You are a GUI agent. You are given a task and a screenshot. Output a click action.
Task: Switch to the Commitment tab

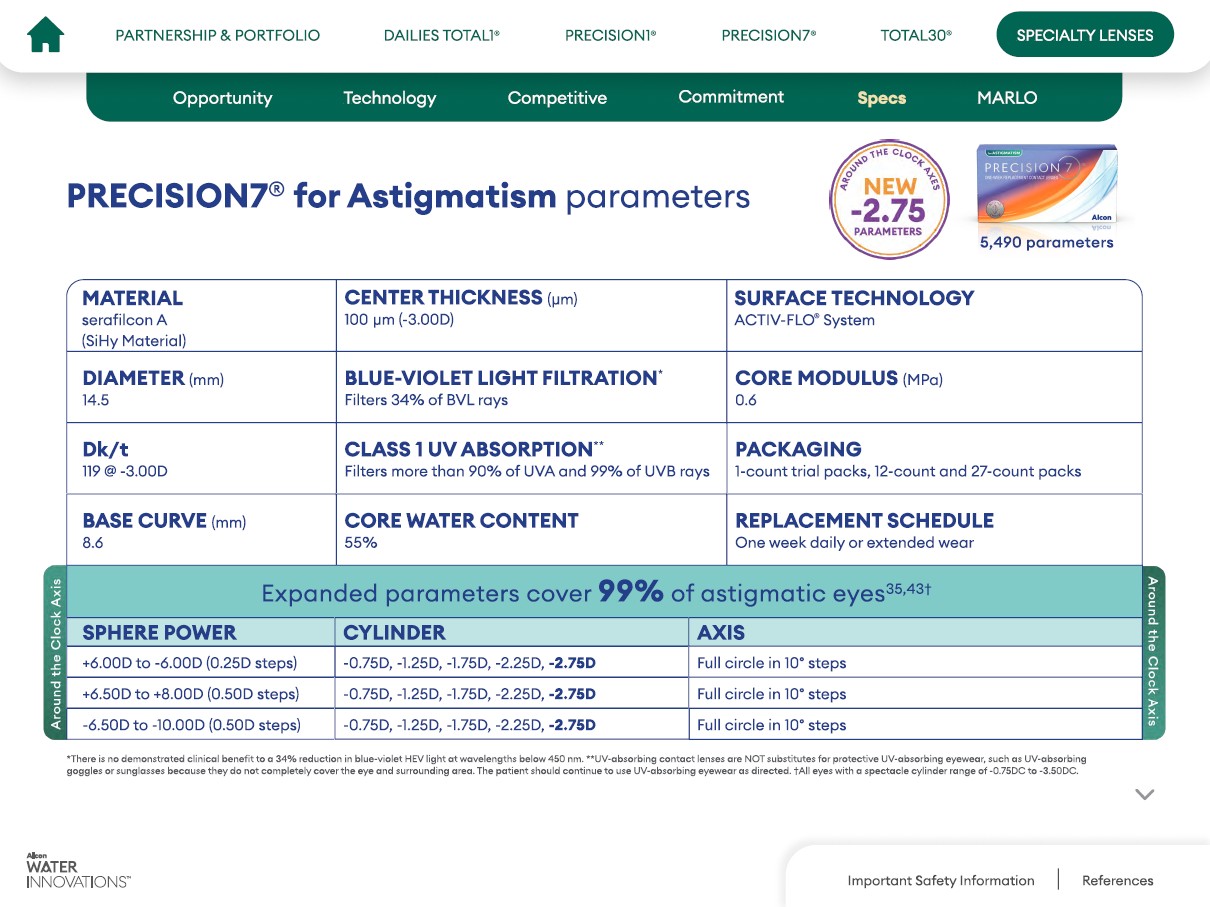pyautogui.click(x=731, y=97)
